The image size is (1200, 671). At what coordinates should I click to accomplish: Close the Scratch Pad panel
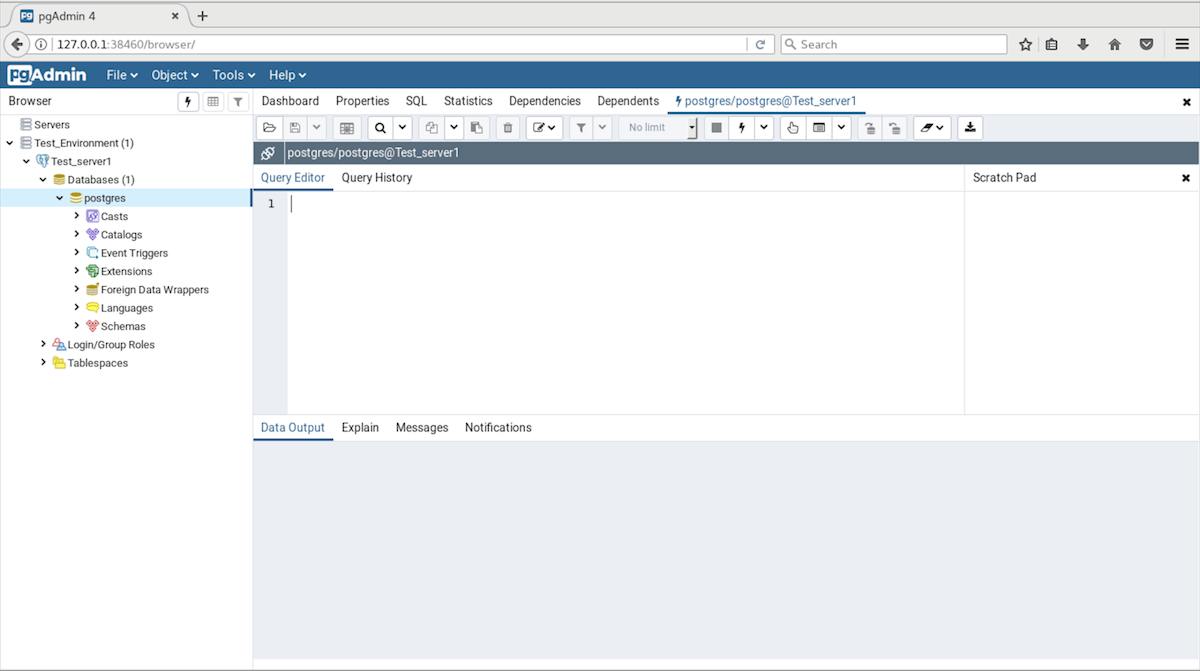[1186, 177]
